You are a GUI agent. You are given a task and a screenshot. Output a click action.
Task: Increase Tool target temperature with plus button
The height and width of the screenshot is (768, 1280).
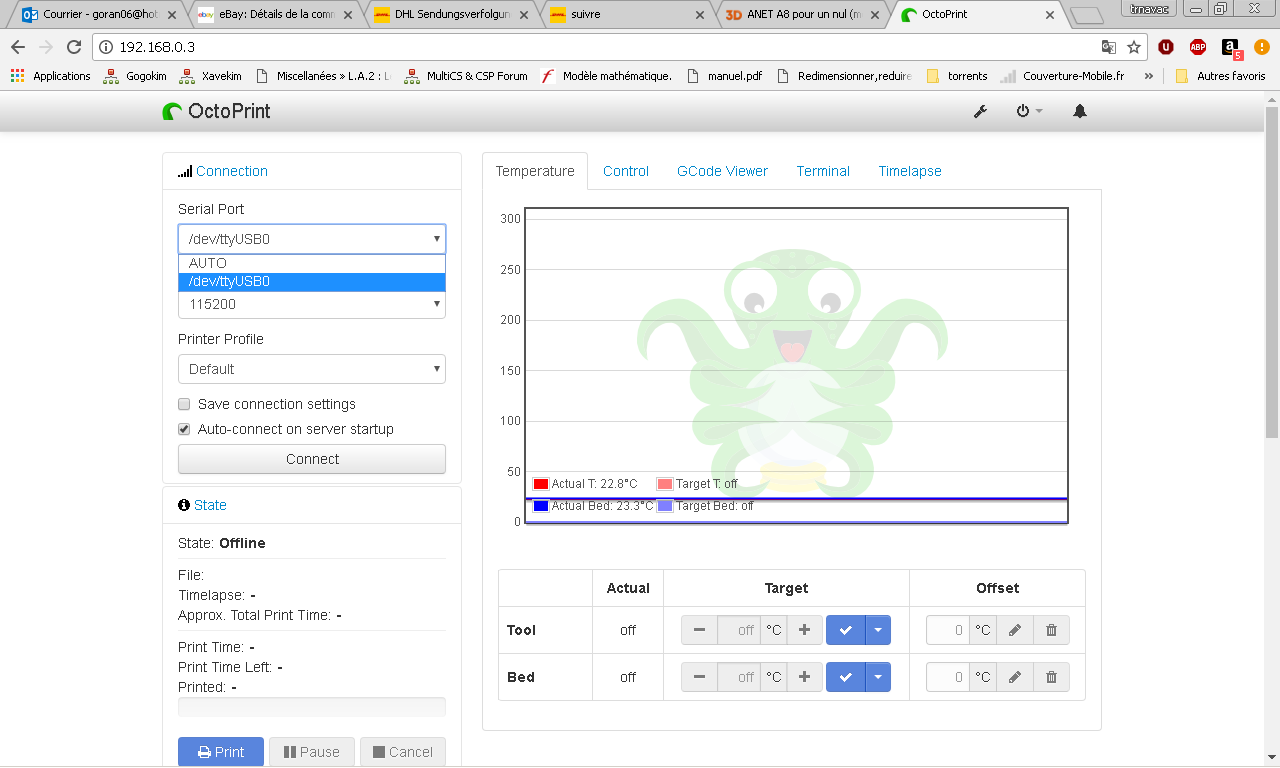click(x=804, y=630)
